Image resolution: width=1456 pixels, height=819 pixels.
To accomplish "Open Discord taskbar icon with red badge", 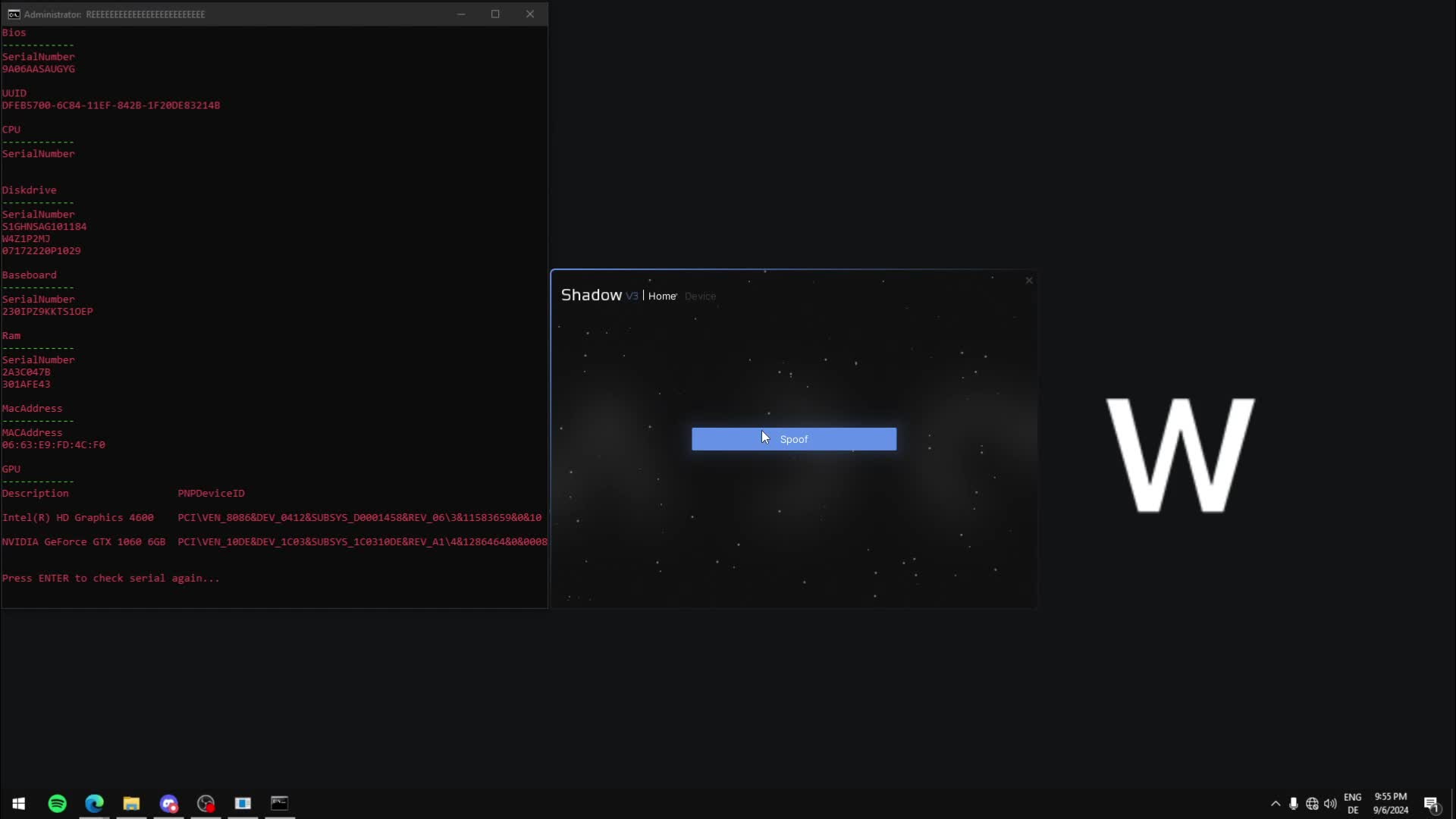I will [168, 803].
